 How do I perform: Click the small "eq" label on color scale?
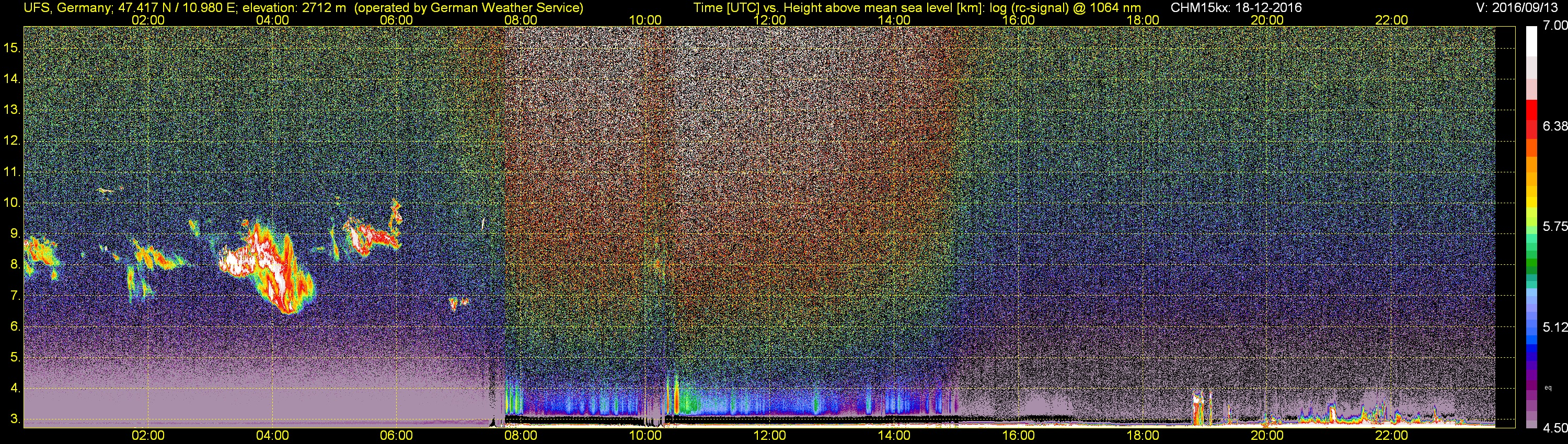(1549, 388)
